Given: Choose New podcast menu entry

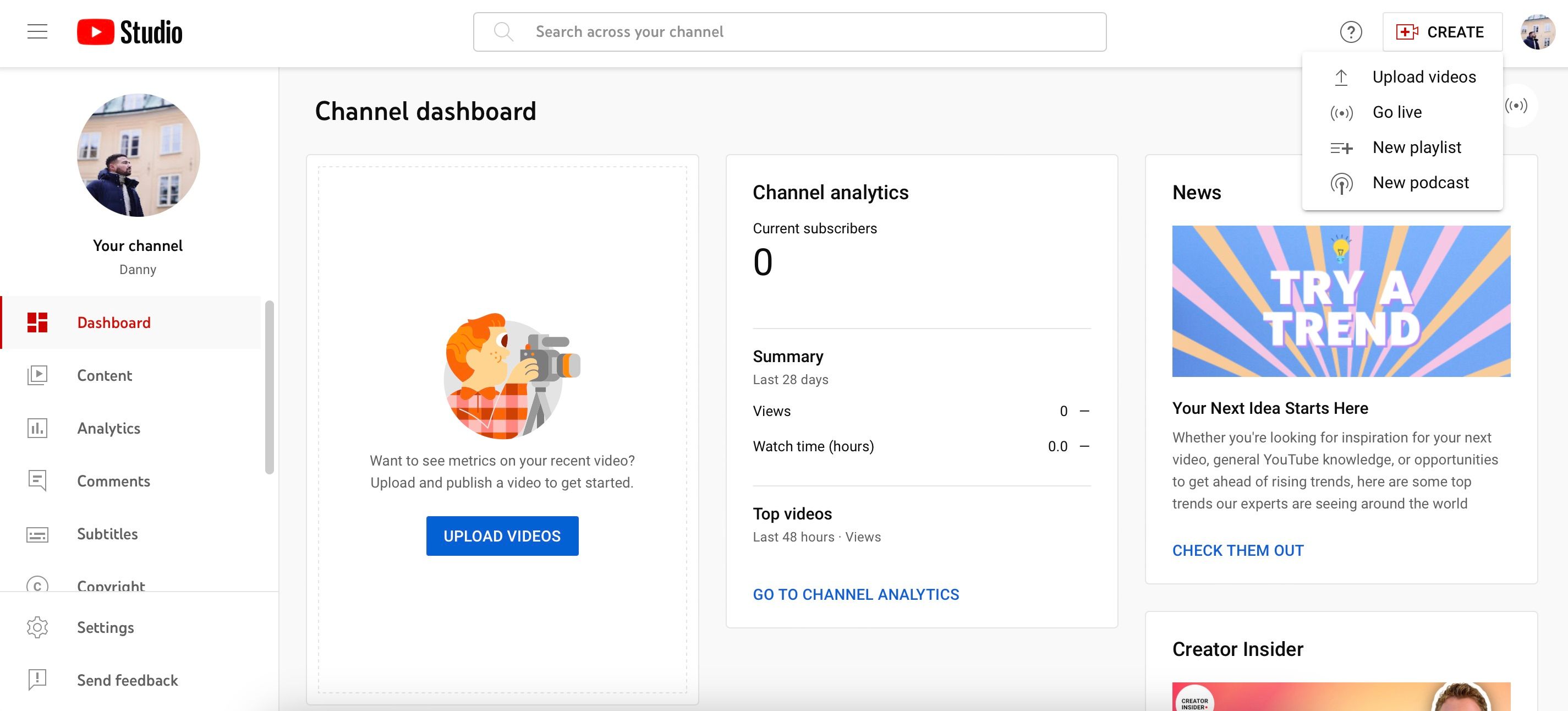Looking at the screenshot, I should point(1419,183).
